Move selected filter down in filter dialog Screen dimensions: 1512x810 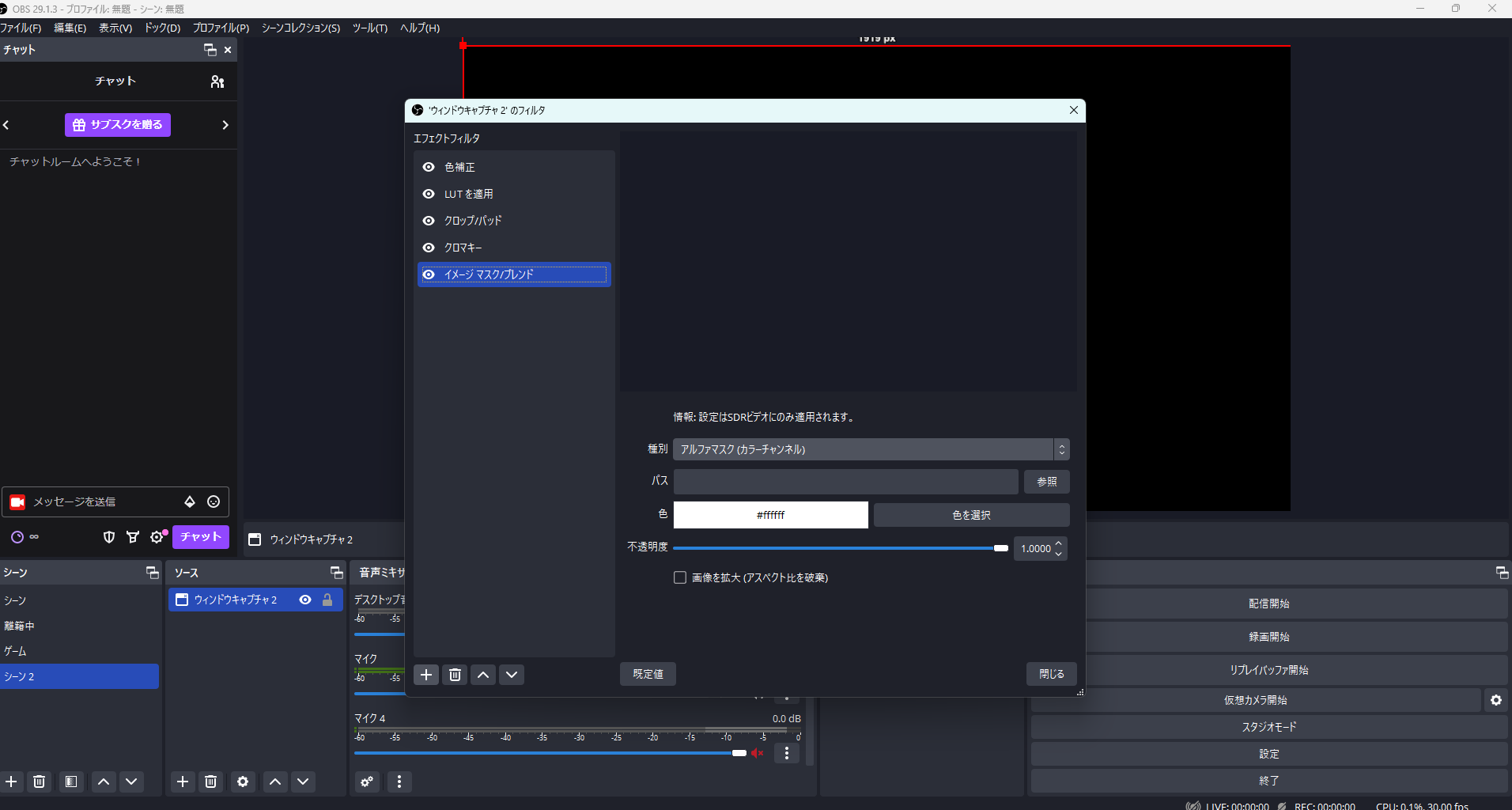click(512, 675)
